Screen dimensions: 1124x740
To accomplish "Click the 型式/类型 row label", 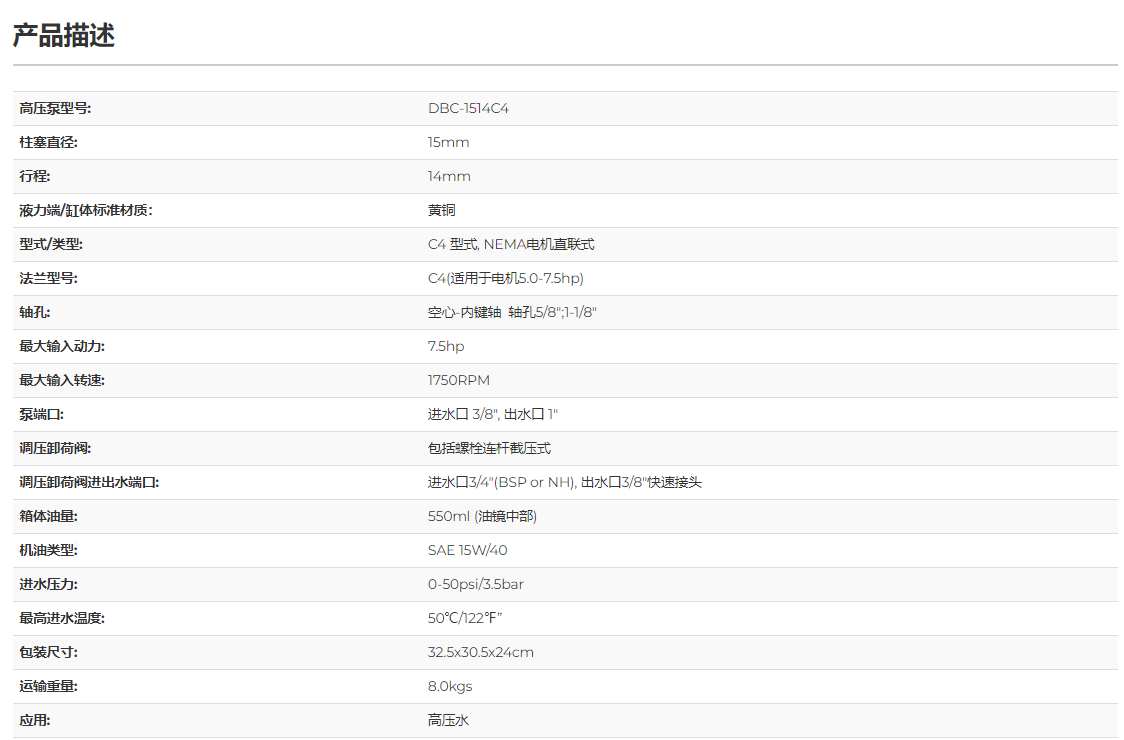I will pyautogui.click(x=51, y=244).
